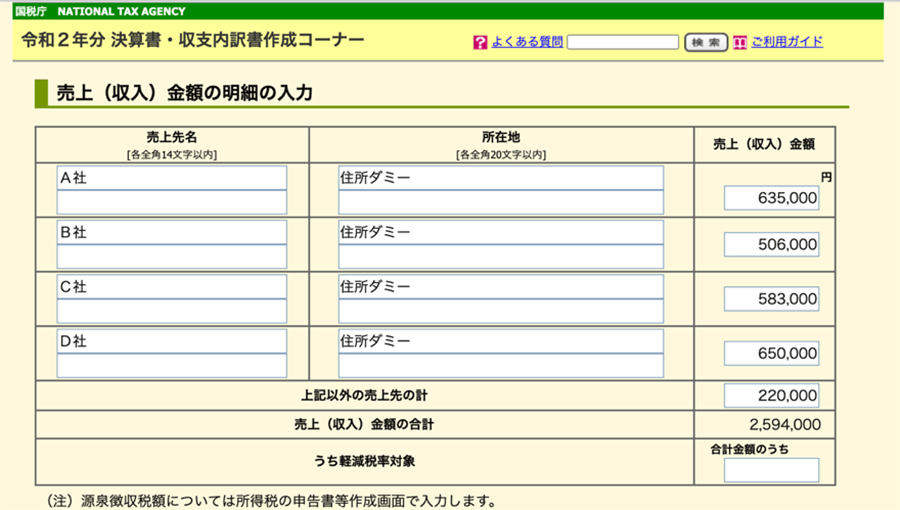
Task: Select the empty second name line under A社
Action: coord(172,203)
